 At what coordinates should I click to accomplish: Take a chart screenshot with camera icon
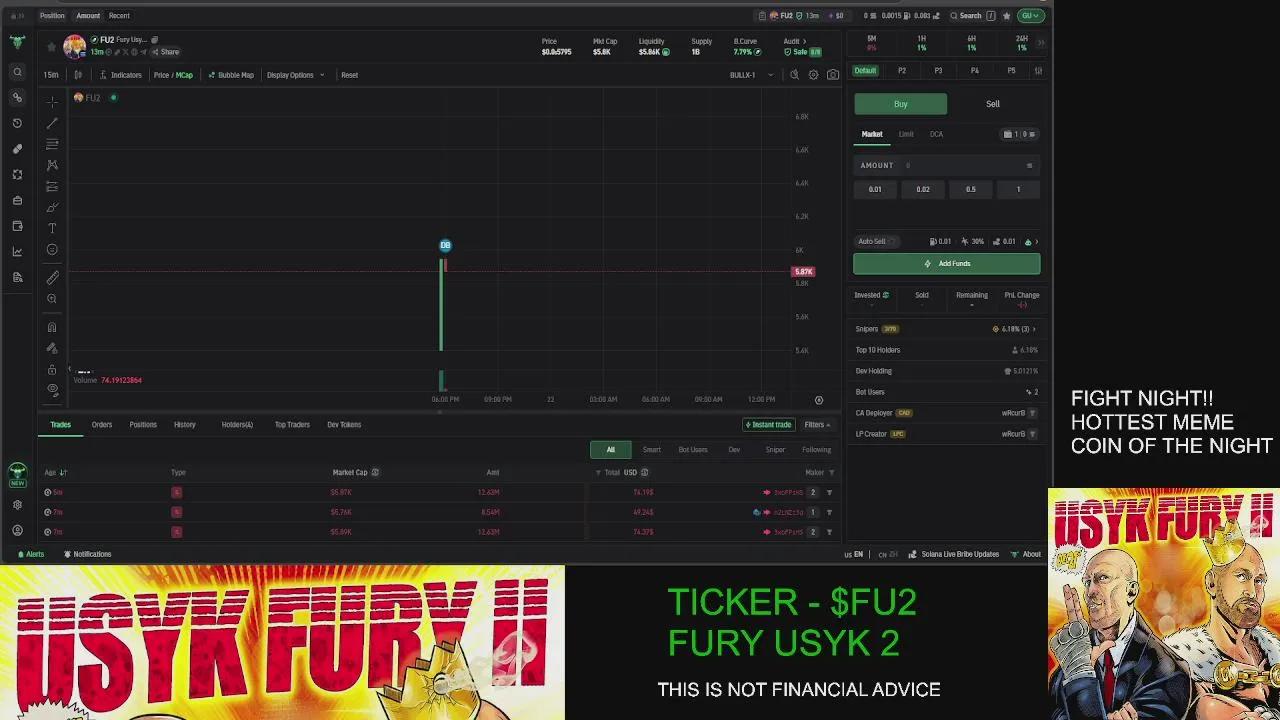(832, 75)
